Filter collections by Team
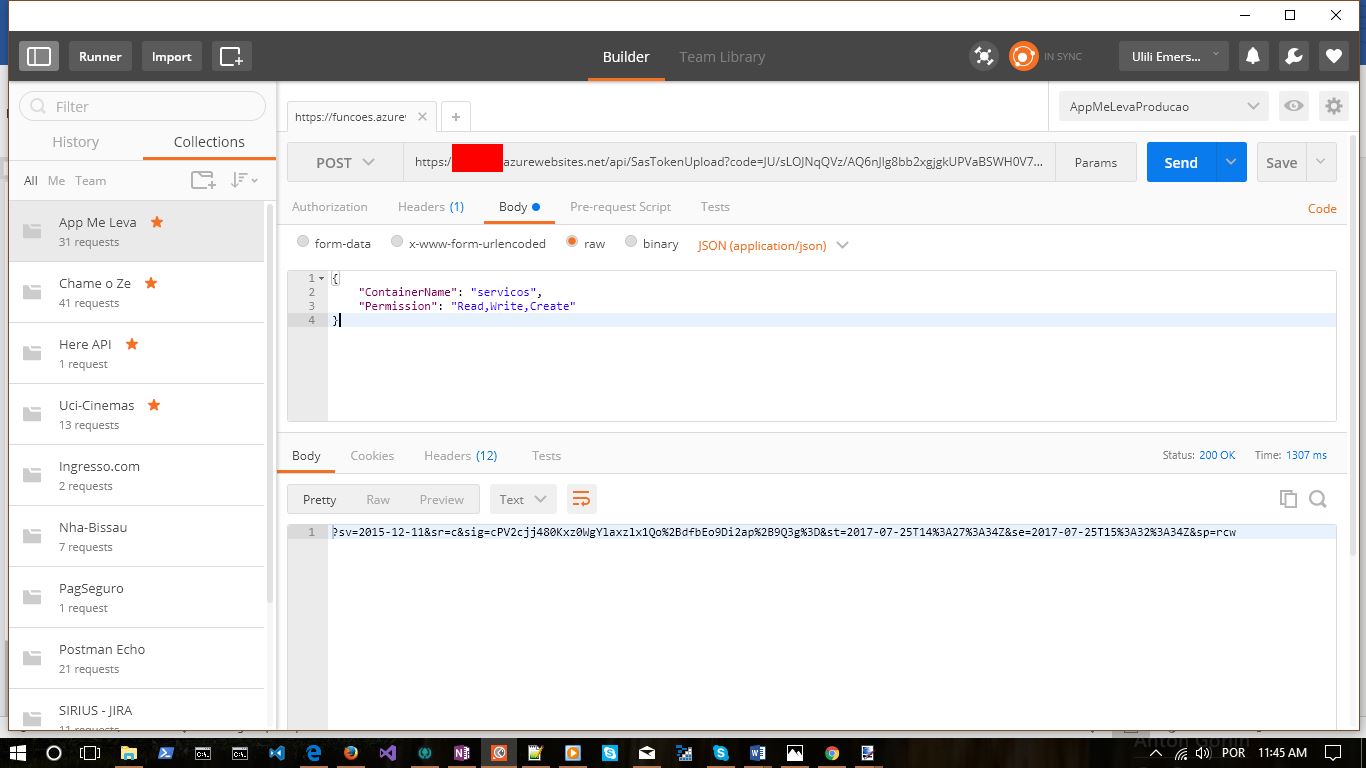The height and width of the screenshot is (768, 1366). coord(91,181)
